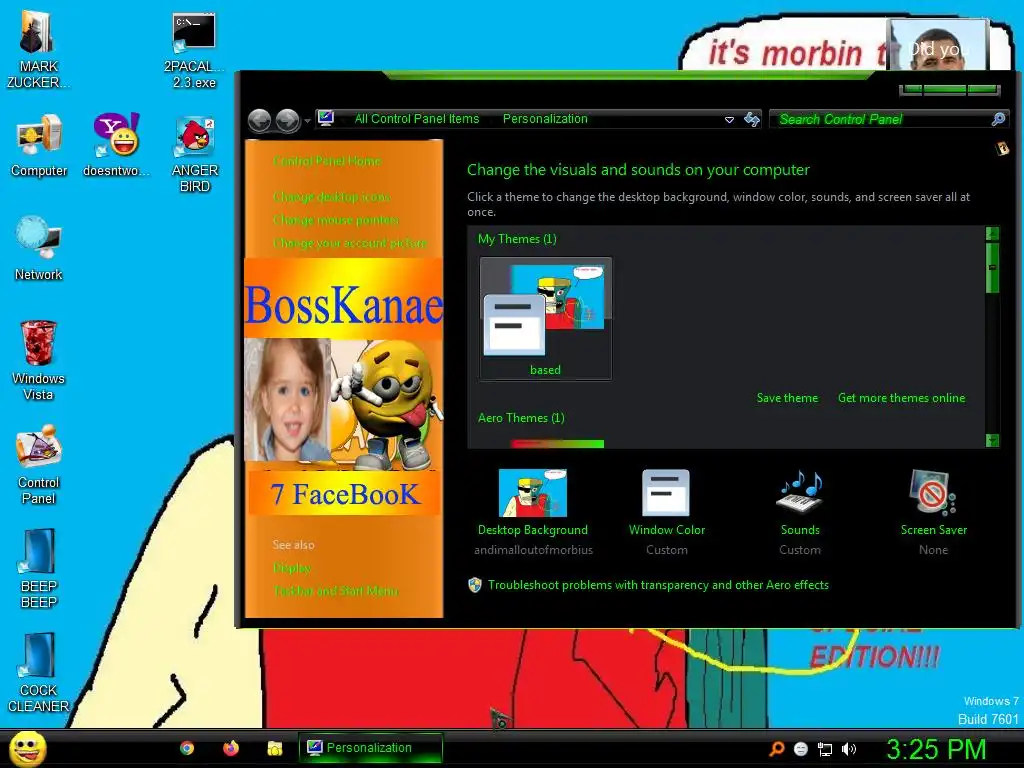Open Taskbar and Start Menu link
The width and height of the screenshot is (1024, 768).
[336, 590]
